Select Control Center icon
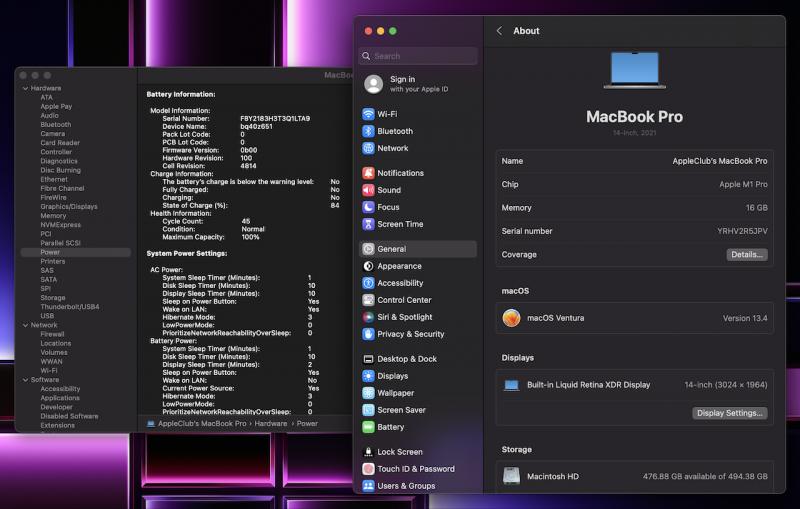Screen dimensions: 800x509 click(368, 300)
